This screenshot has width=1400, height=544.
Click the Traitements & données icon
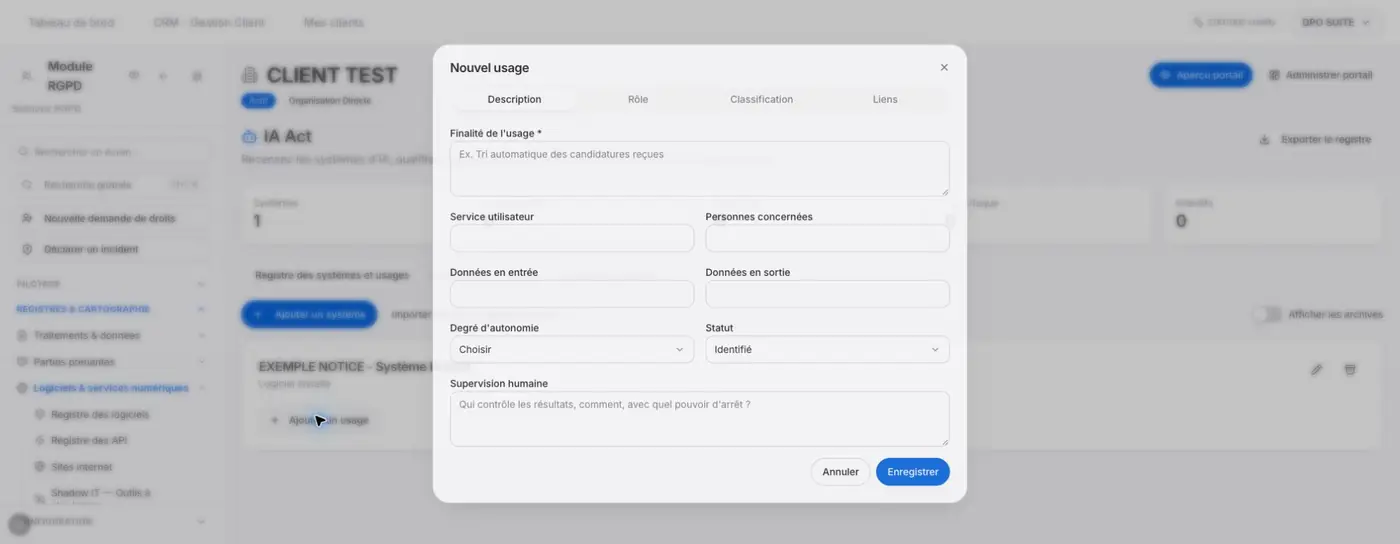23,336
